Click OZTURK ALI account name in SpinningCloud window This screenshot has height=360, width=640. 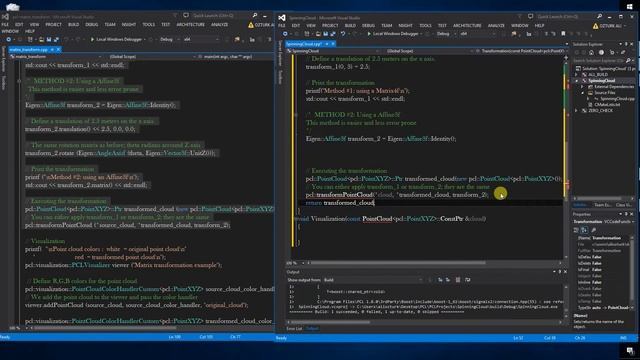click(x=611, y=26)
